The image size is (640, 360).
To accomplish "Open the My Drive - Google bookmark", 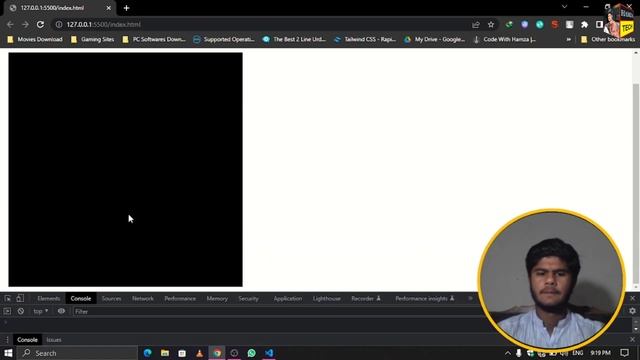I will pyautogui.click(x=435, y=40).
